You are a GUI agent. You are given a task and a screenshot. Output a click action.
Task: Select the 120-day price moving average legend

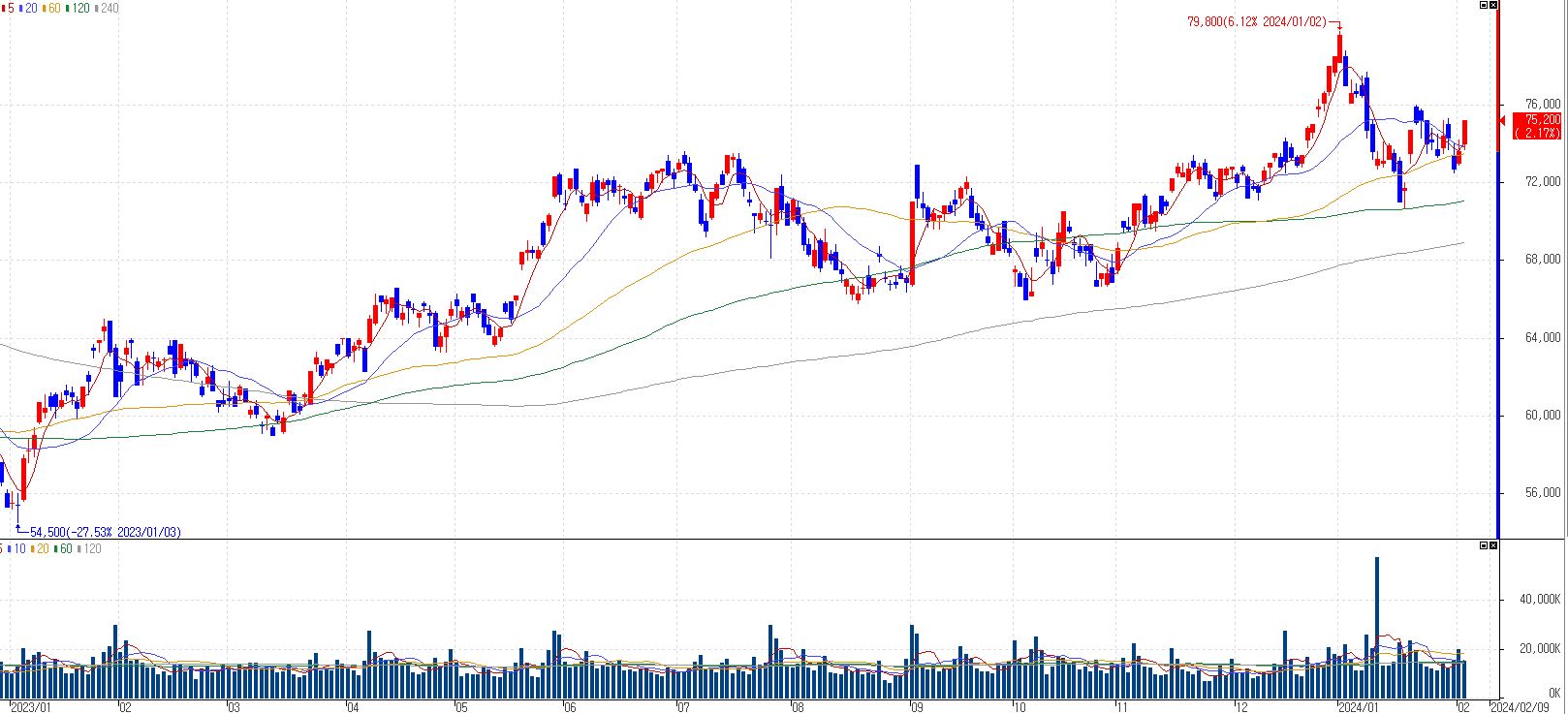click(x=78, y=8)
